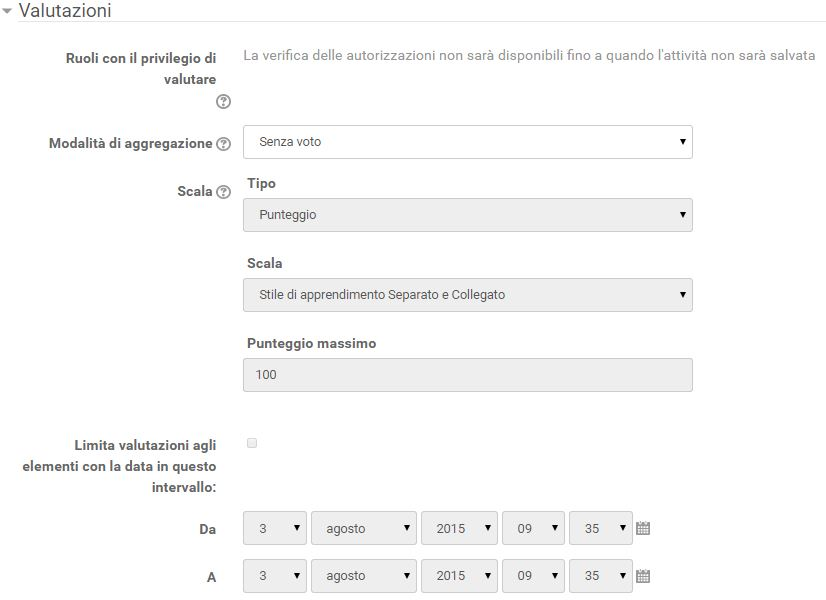The width and height of the screenshot is (826, 600).
Task: Open A year dropdown showing 2015
Action: [459, 576]
